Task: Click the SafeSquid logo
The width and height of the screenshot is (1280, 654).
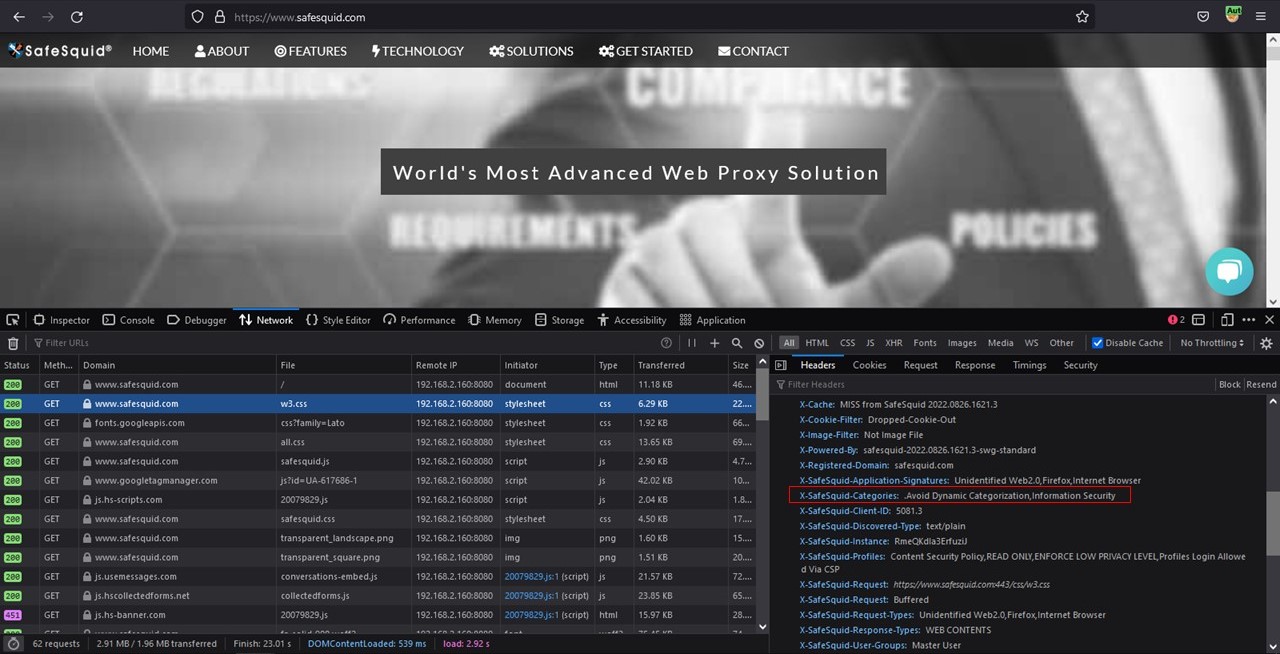Action: pyautogui.click(x=59, y=50)
